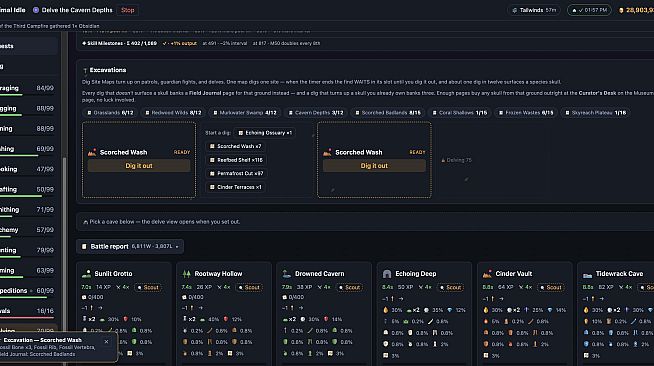Open the skill at level 57/99
This screenshot has width=654, height=366.
pos(27,230)
